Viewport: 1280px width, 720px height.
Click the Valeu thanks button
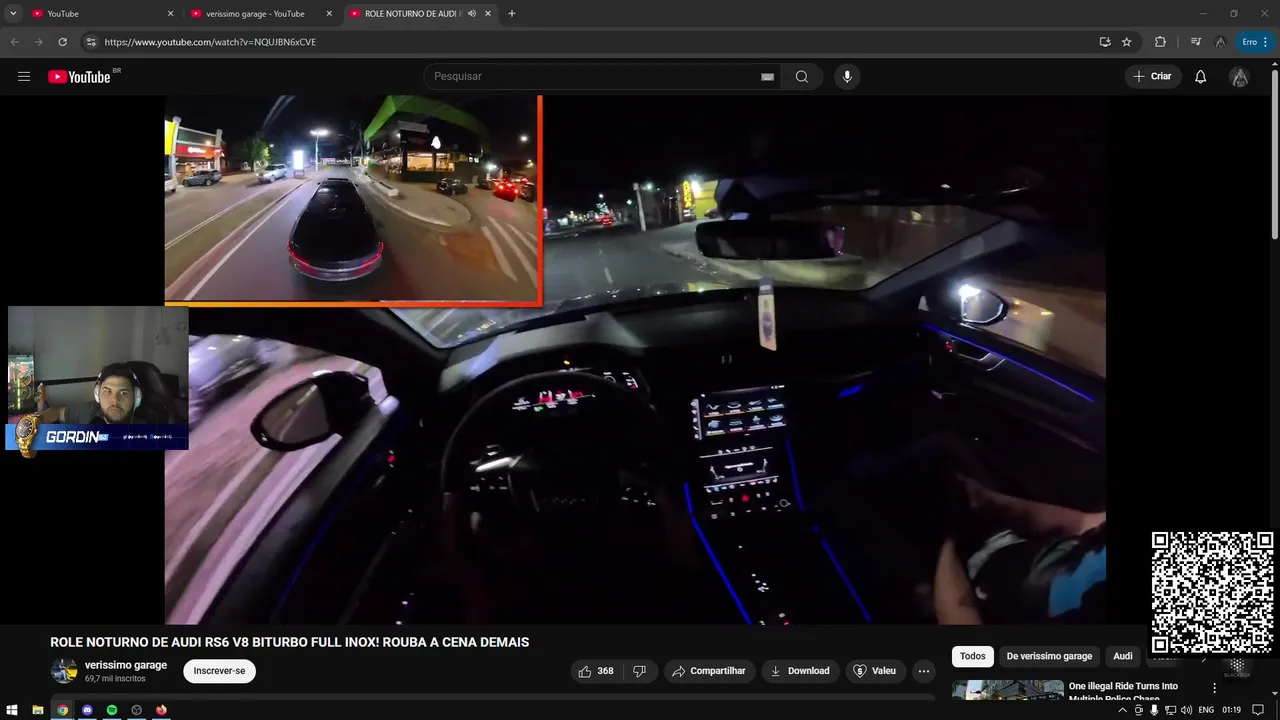[x=875, y=671]
